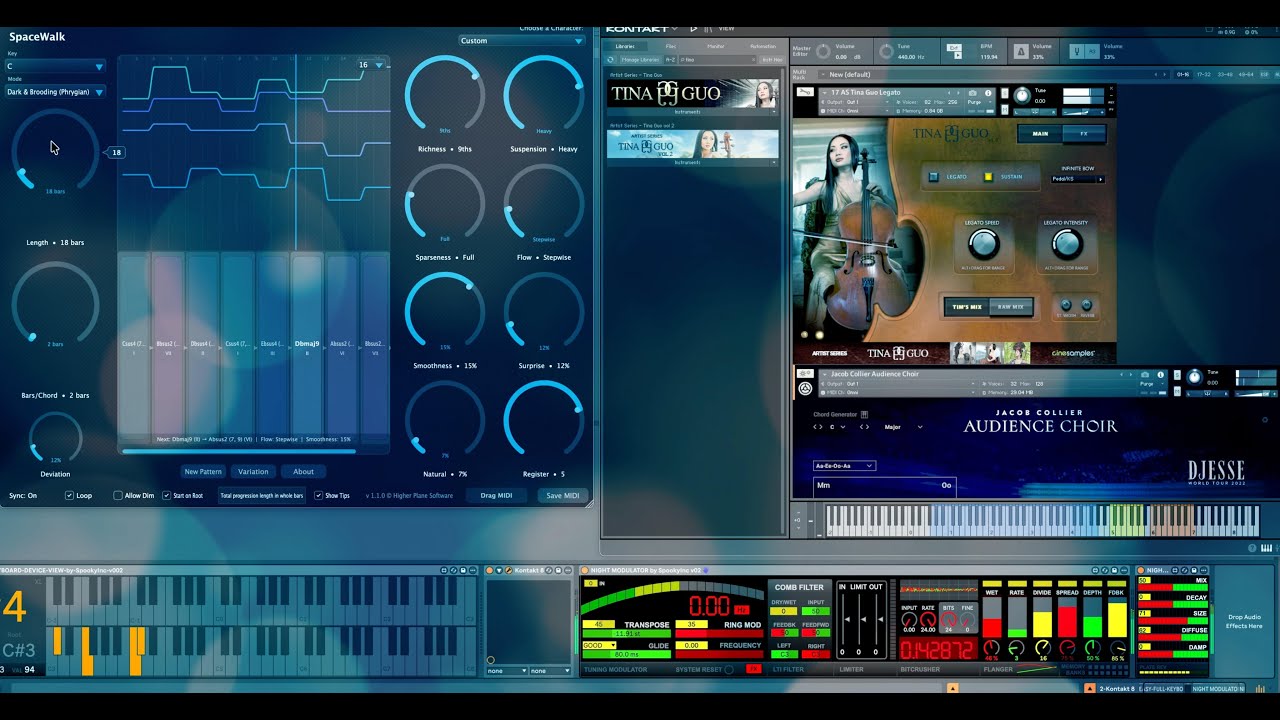Viewport: 1280px width, 720px height.
Task: Adjust the Master Editor Volume knob
Action: (823, 51)
